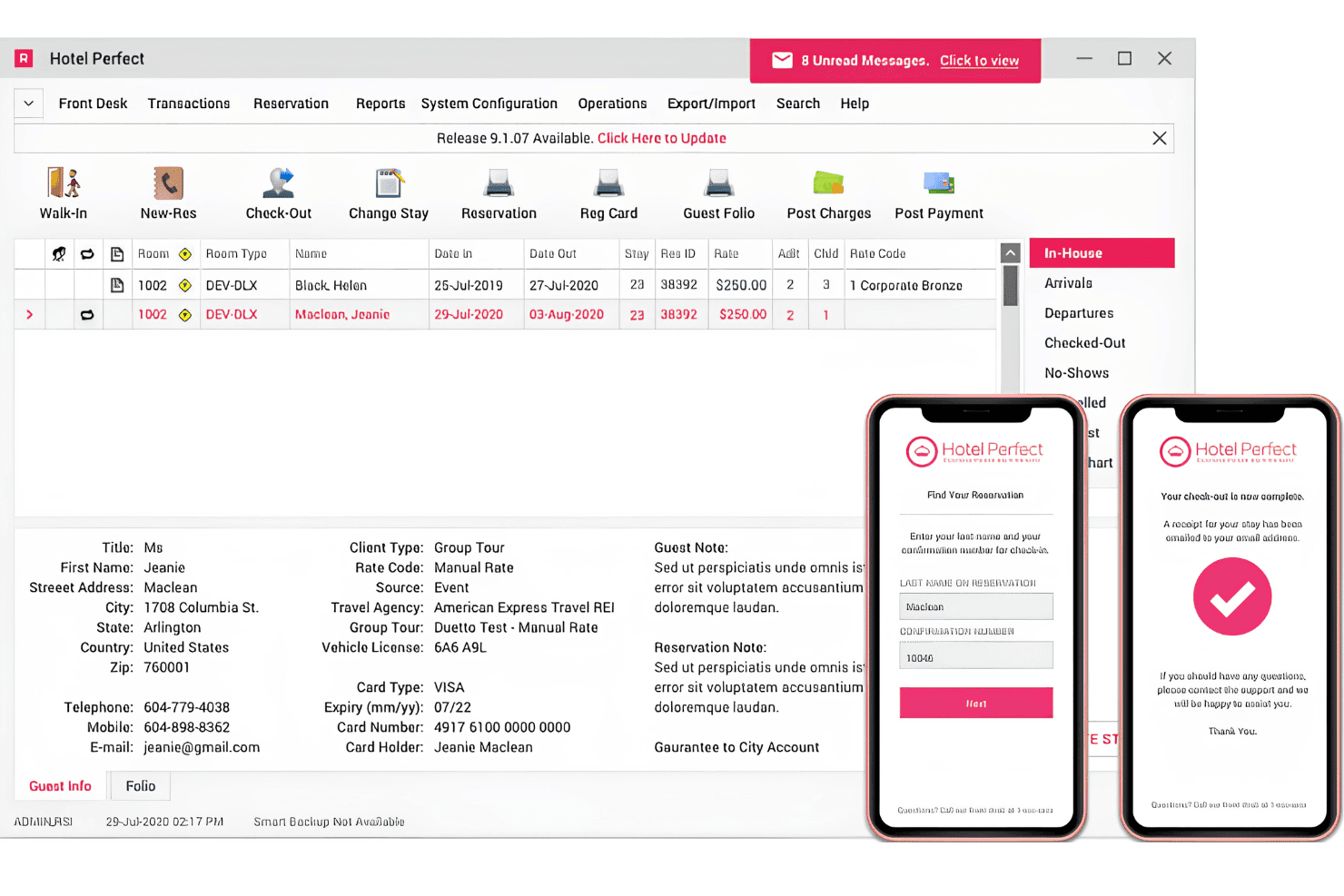Screen dimensions: 1344x896
Task: Open the Operations menu
Action: 613,103
